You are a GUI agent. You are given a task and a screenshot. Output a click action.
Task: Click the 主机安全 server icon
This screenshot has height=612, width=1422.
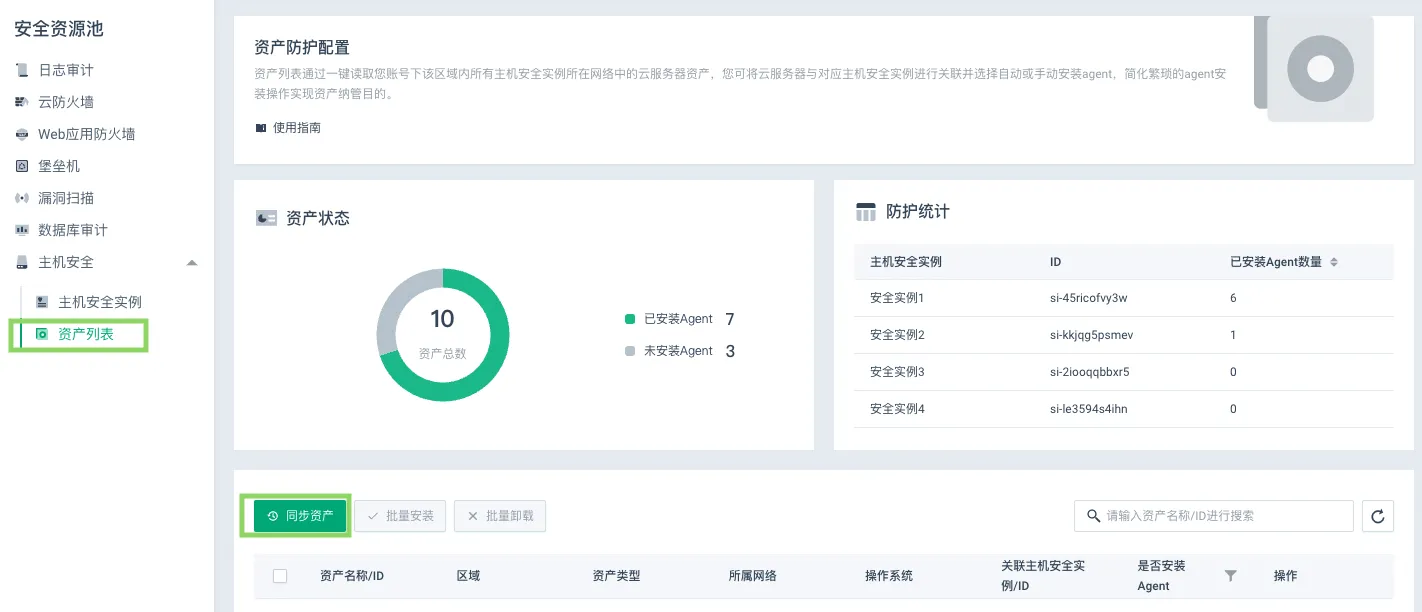(x=21, y=261)
